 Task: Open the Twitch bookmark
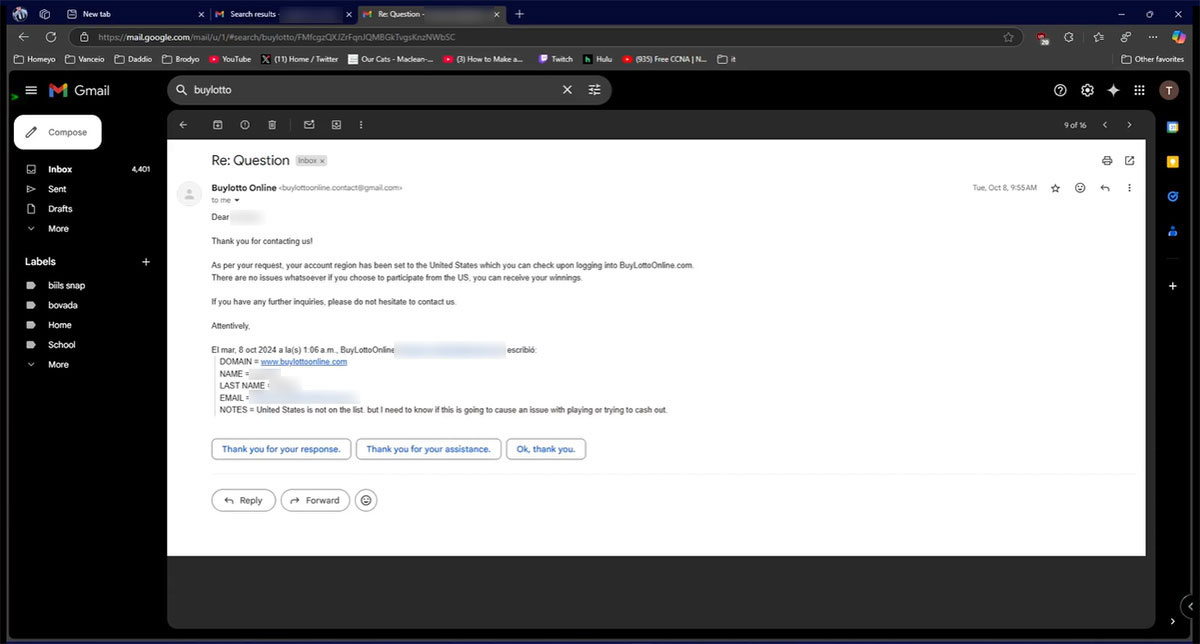tap(556, 59)
